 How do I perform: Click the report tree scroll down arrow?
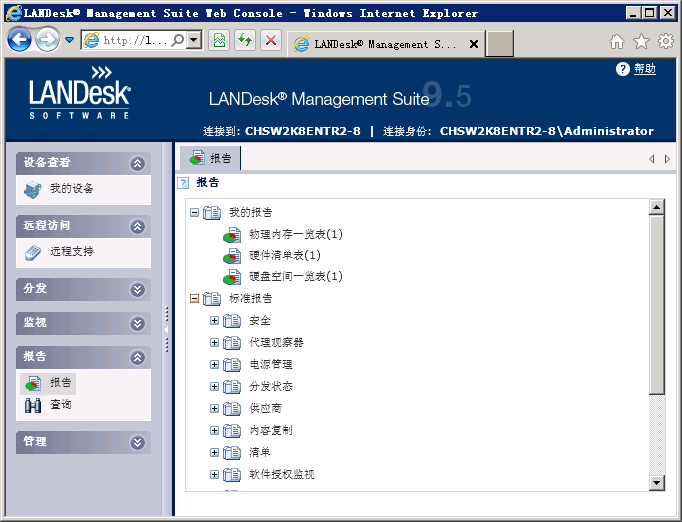coord(656,482)
